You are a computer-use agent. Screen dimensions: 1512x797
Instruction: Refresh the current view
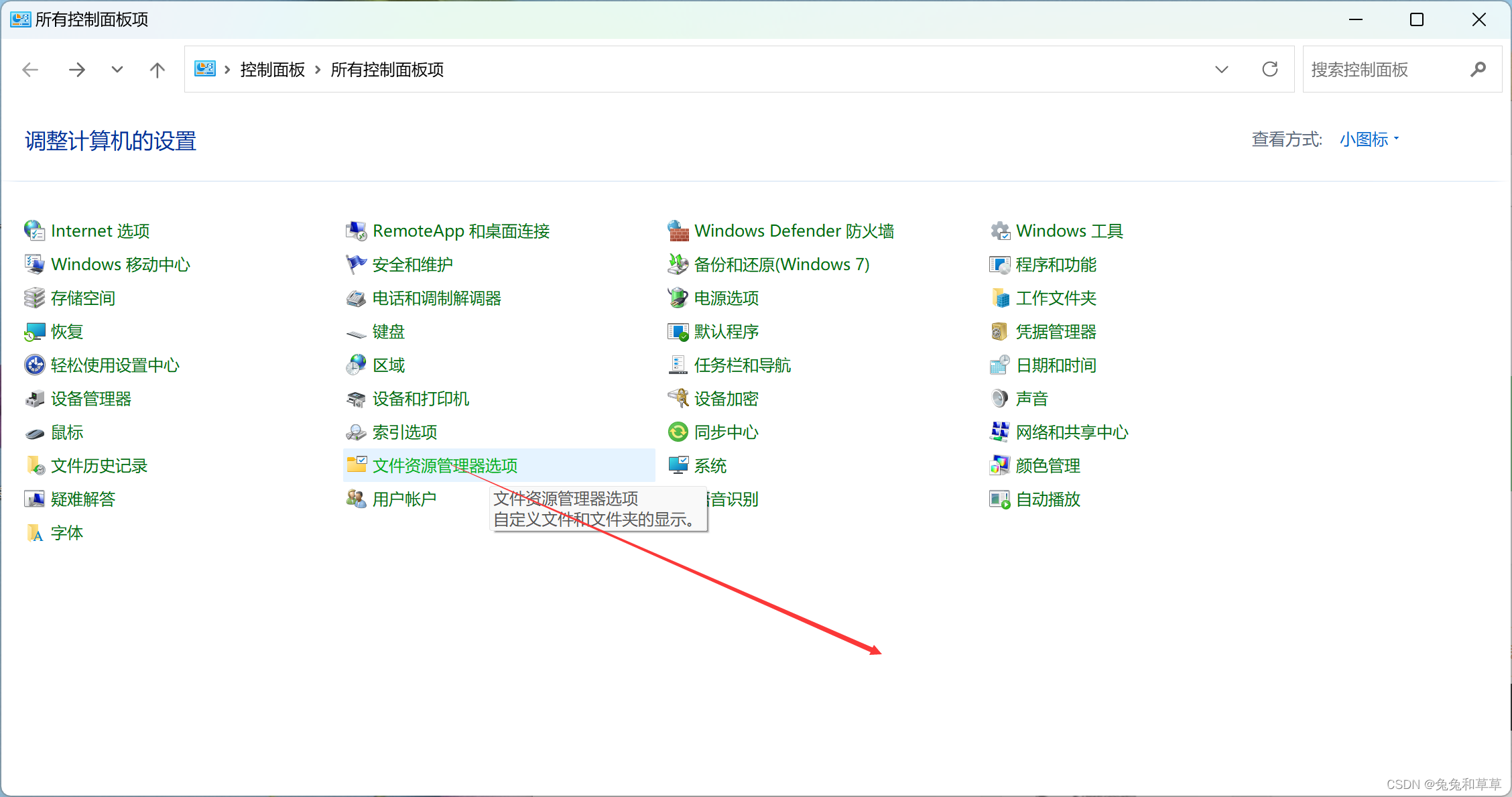click(x=1270, y=69)
